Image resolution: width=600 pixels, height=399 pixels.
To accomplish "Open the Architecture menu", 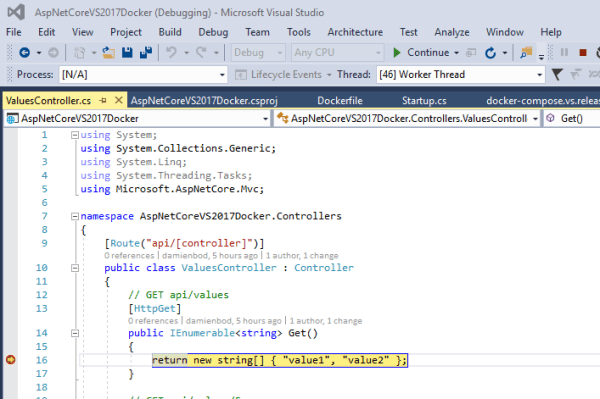I will tap(355, 32).
